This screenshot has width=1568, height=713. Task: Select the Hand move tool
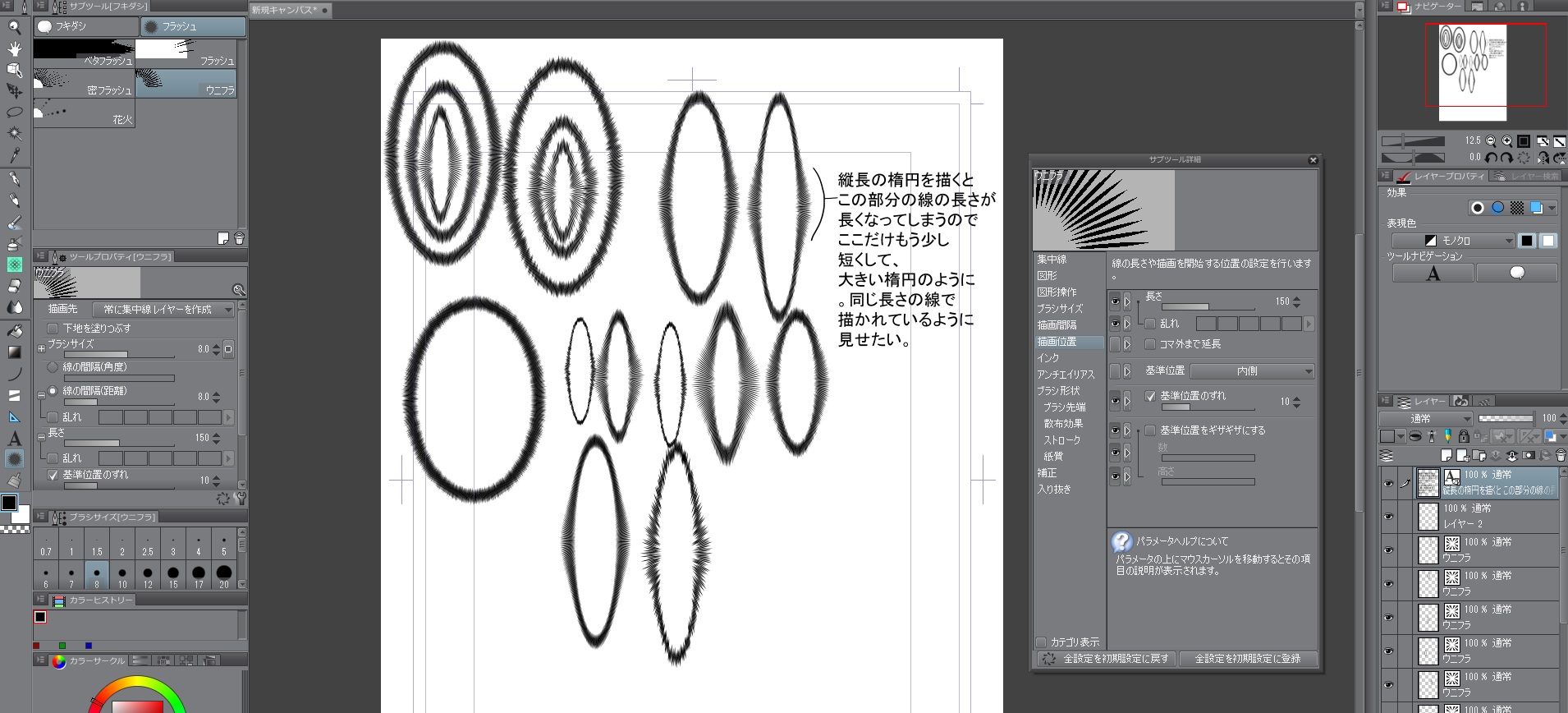pos(14,48)
